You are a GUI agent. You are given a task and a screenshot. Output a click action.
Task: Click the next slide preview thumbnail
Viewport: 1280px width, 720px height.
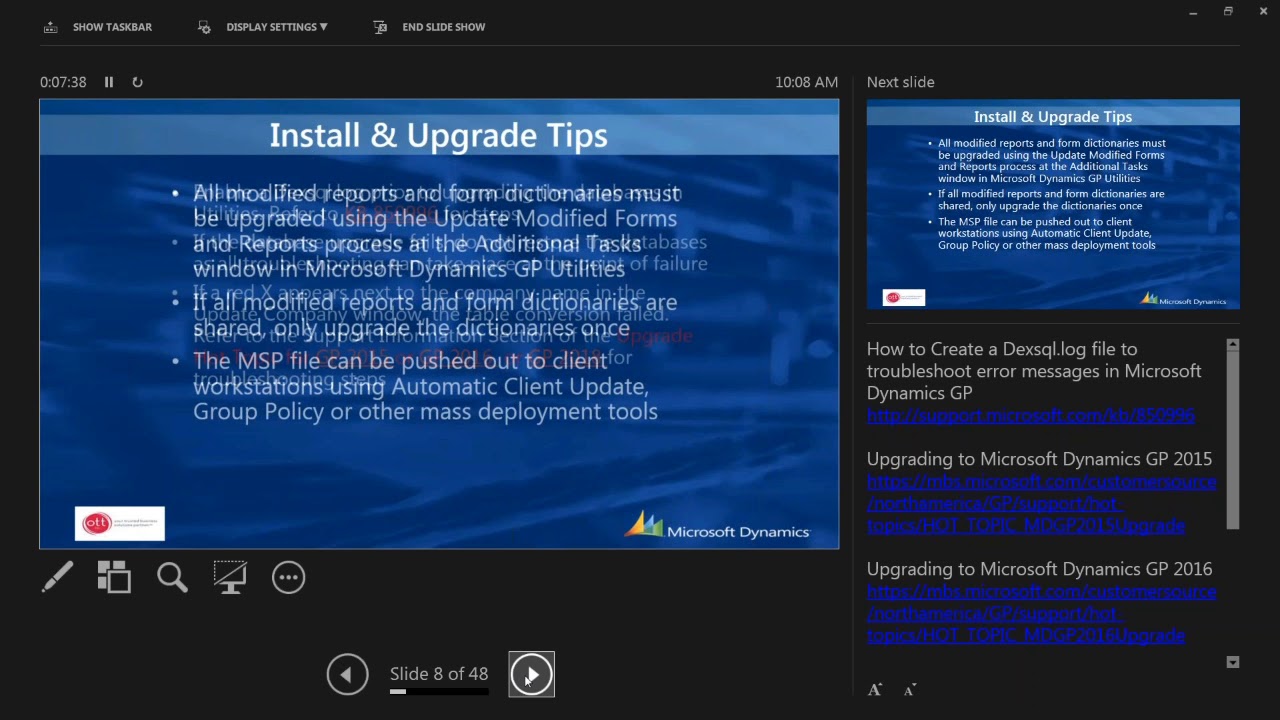tap(1053, 204)
